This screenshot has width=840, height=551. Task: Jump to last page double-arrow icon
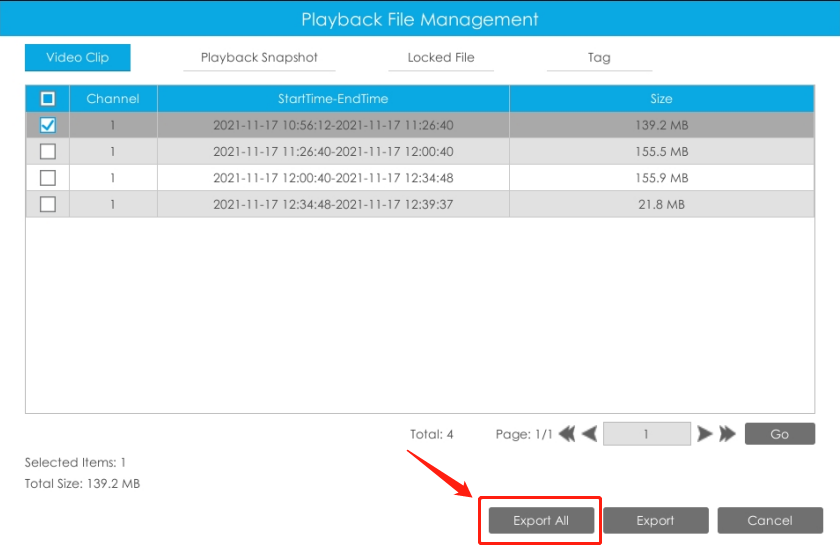[727, 434]
